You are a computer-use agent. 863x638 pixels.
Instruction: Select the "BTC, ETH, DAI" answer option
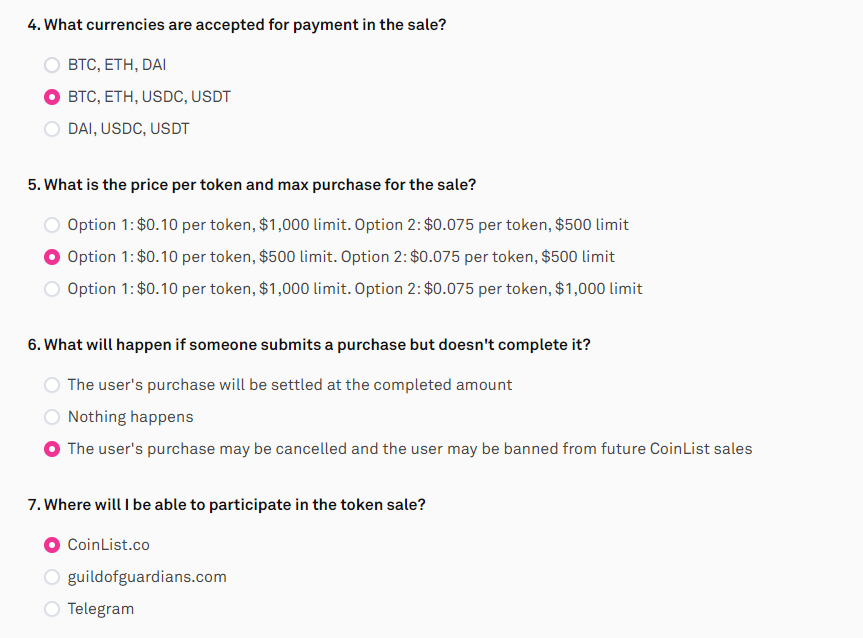51,64
